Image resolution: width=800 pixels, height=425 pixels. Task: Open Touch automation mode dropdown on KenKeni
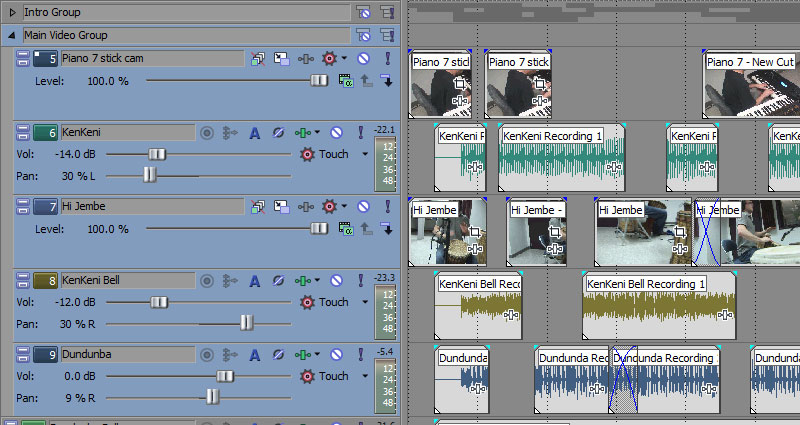click(365, 154)
